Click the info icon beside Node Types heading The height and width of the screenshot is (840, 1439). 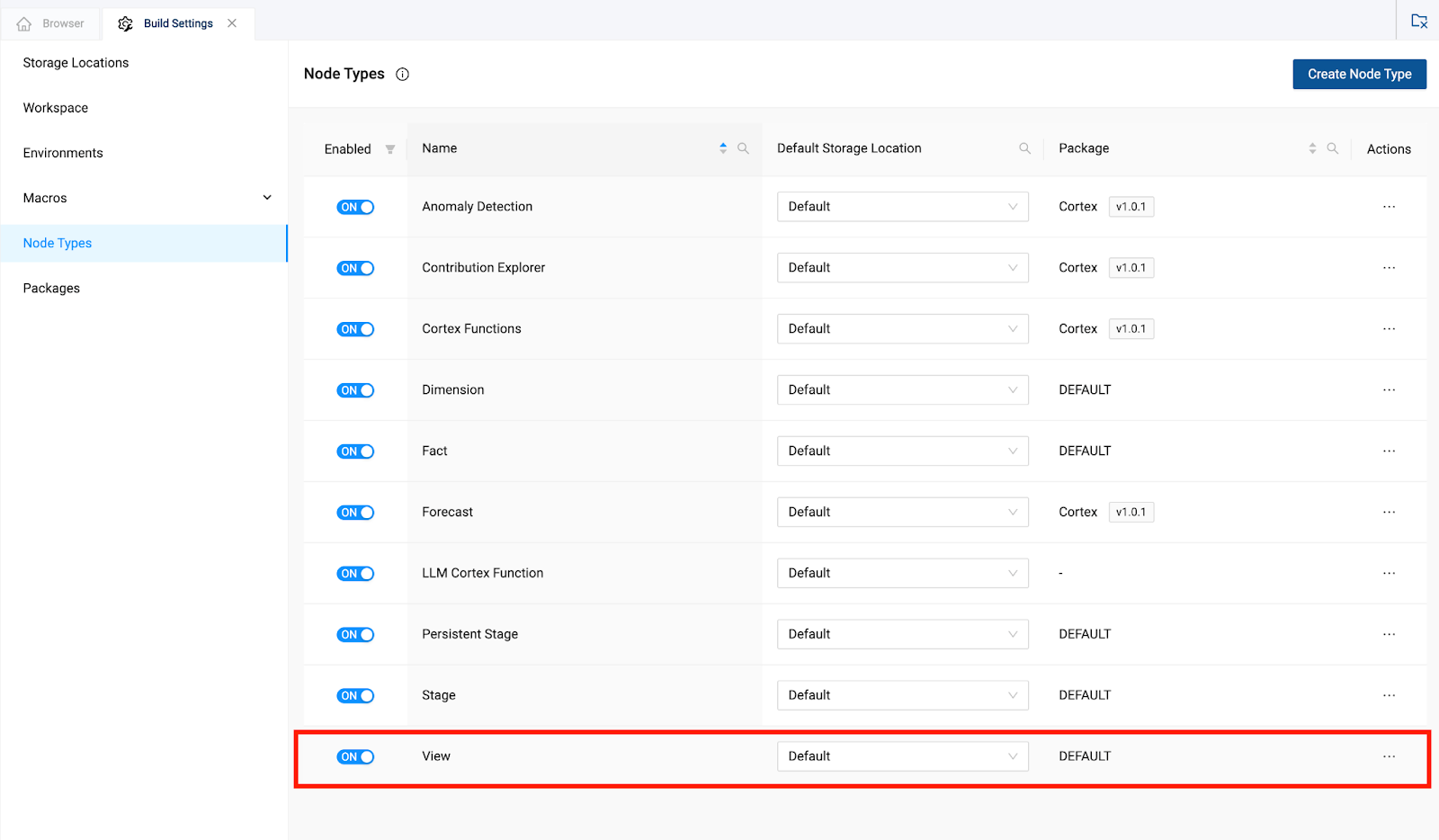[402, 75]
